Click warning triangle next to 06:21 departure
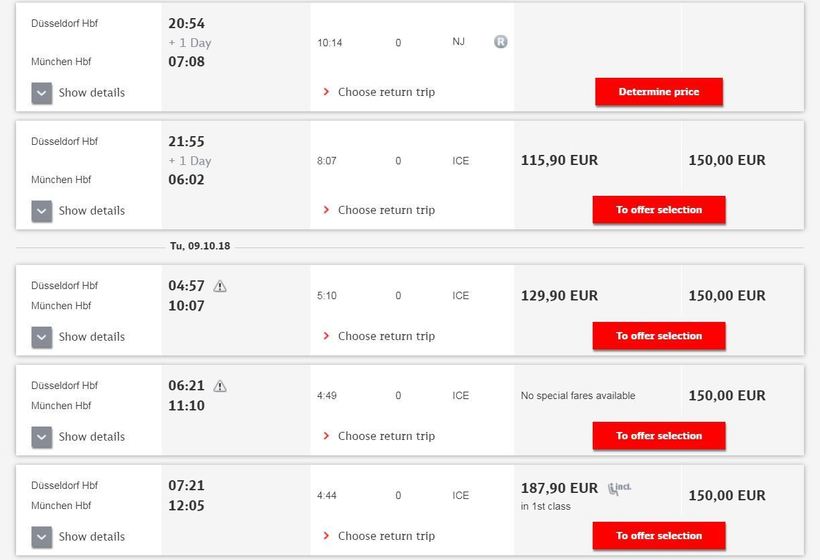820x560 pixels. (220, 386)
